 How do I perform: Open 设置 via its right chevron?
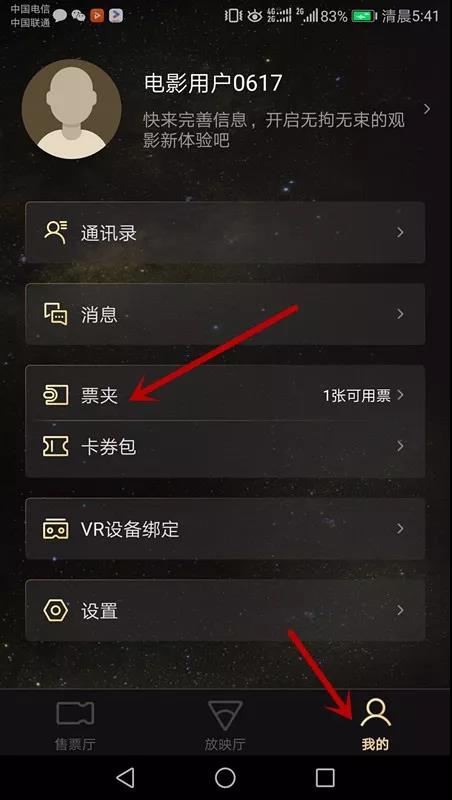click(x=400, y=610)
